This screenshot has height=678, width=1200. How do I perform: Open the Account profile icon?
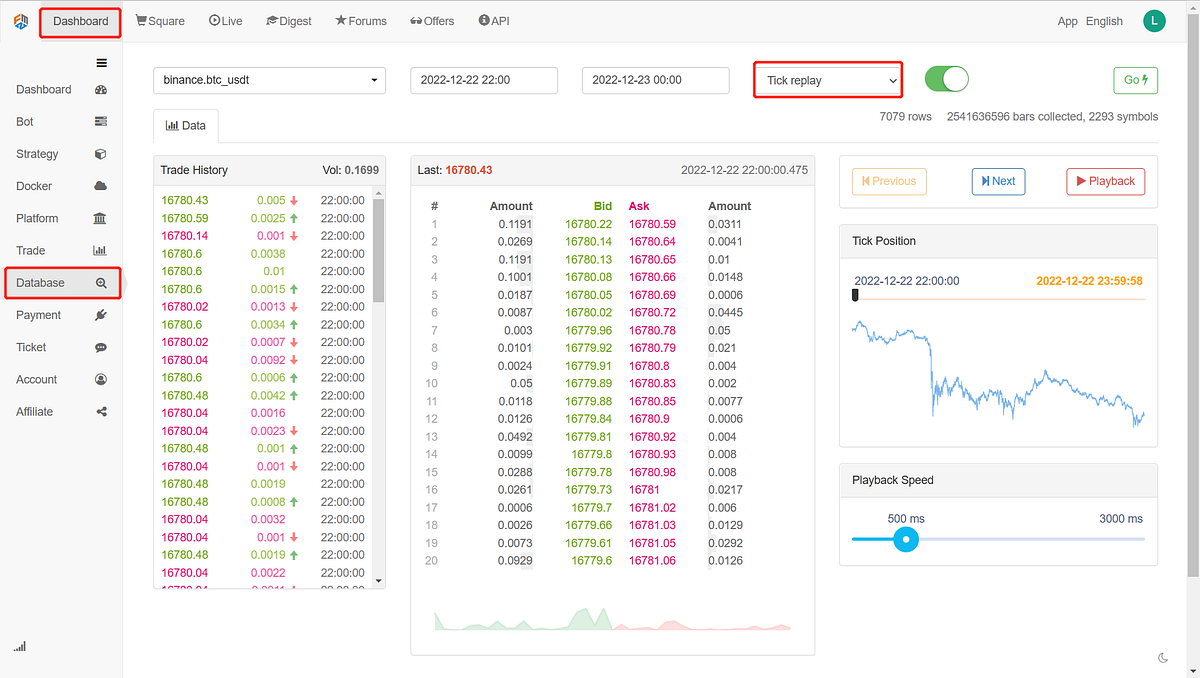pos(101,379)
